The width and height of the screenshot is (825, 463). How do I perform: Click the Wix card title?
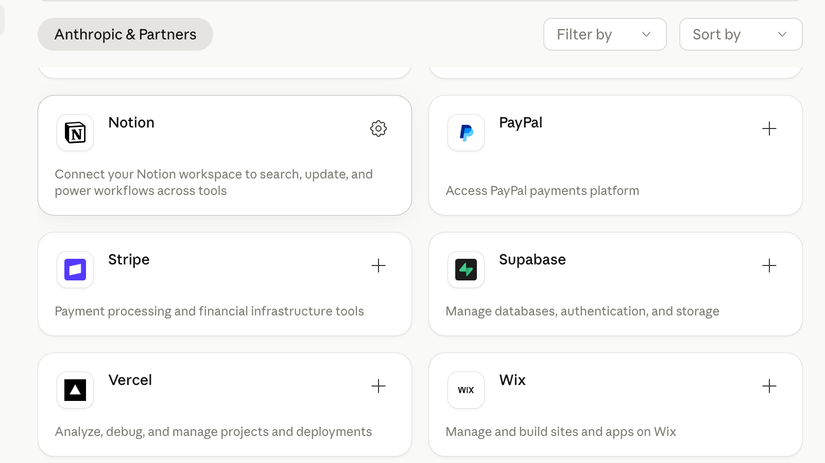point(512,380)
